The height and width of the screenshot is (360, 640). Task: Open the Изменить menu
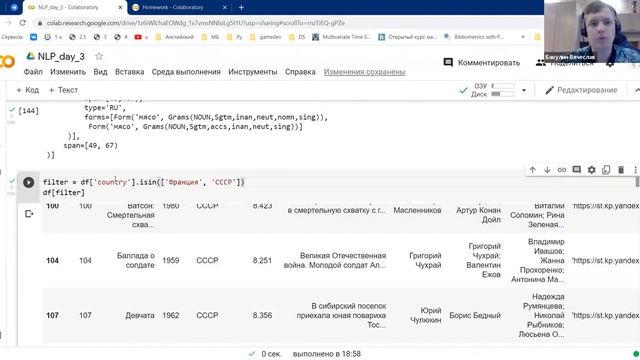[68, 72]
